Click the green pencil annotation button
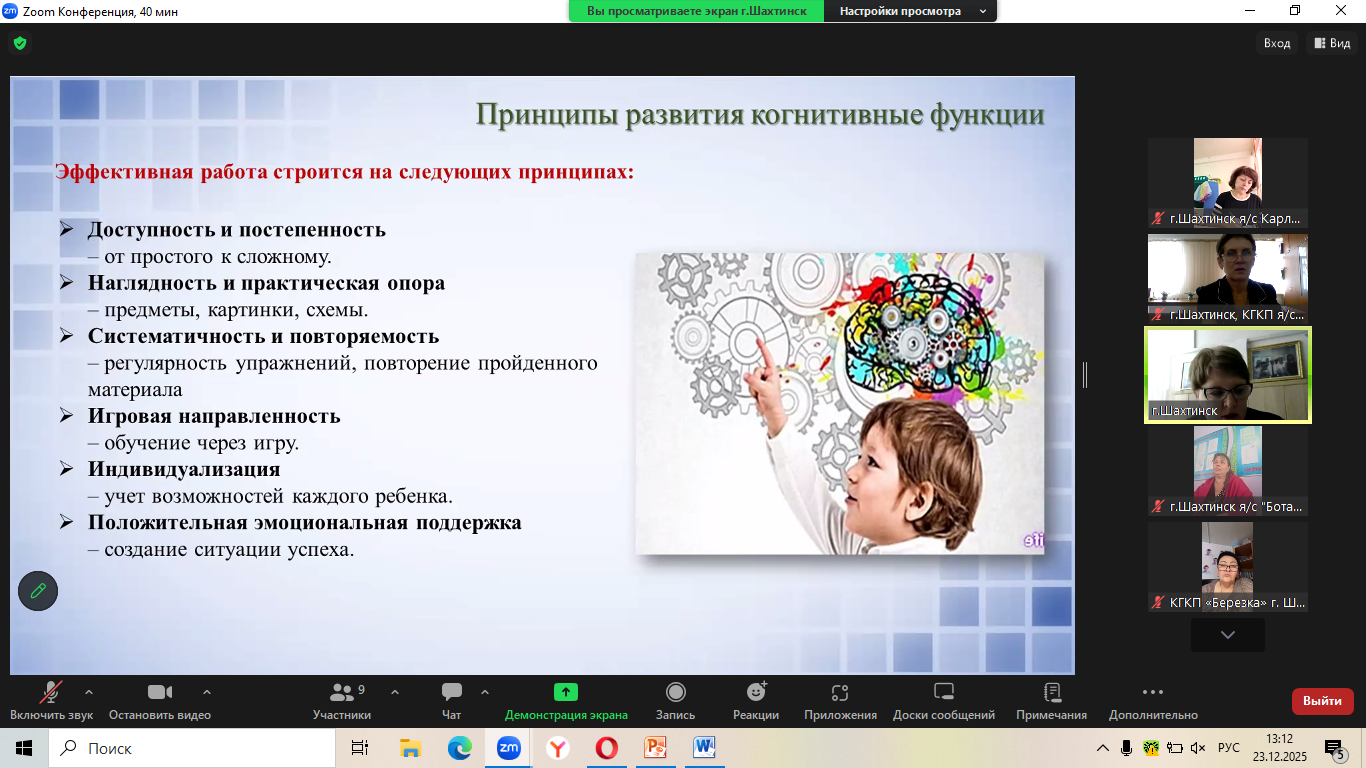Screen dimensions: 1366x768 click(x=38, y=591)
